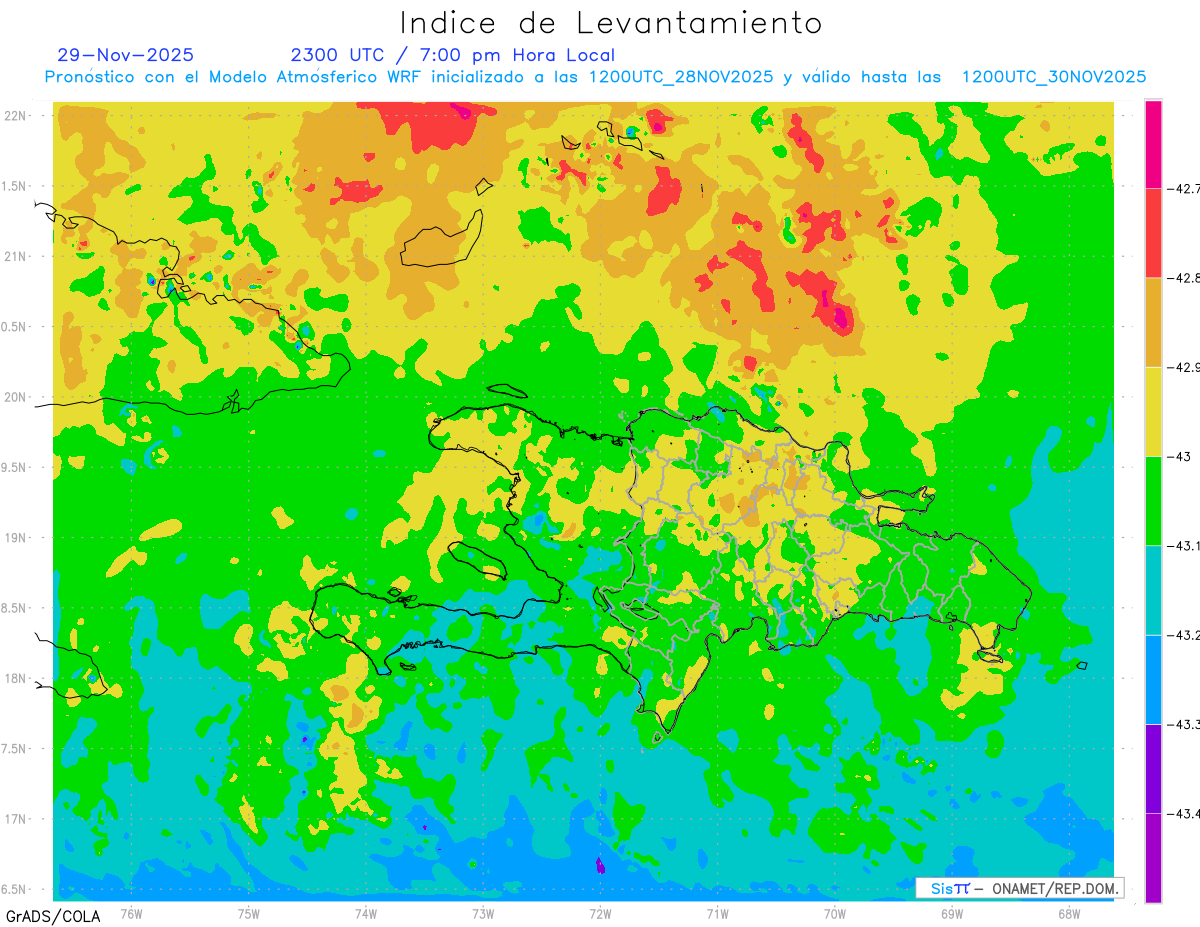Click the '-42.9' legend value

coord(1184,367)
